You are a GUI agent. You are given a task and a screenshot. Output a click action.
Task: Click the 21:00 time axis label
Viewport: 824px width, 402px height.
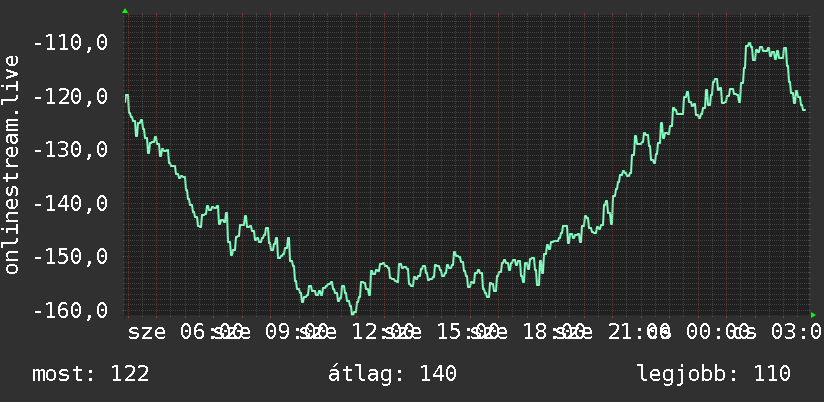tap(640, 332)
